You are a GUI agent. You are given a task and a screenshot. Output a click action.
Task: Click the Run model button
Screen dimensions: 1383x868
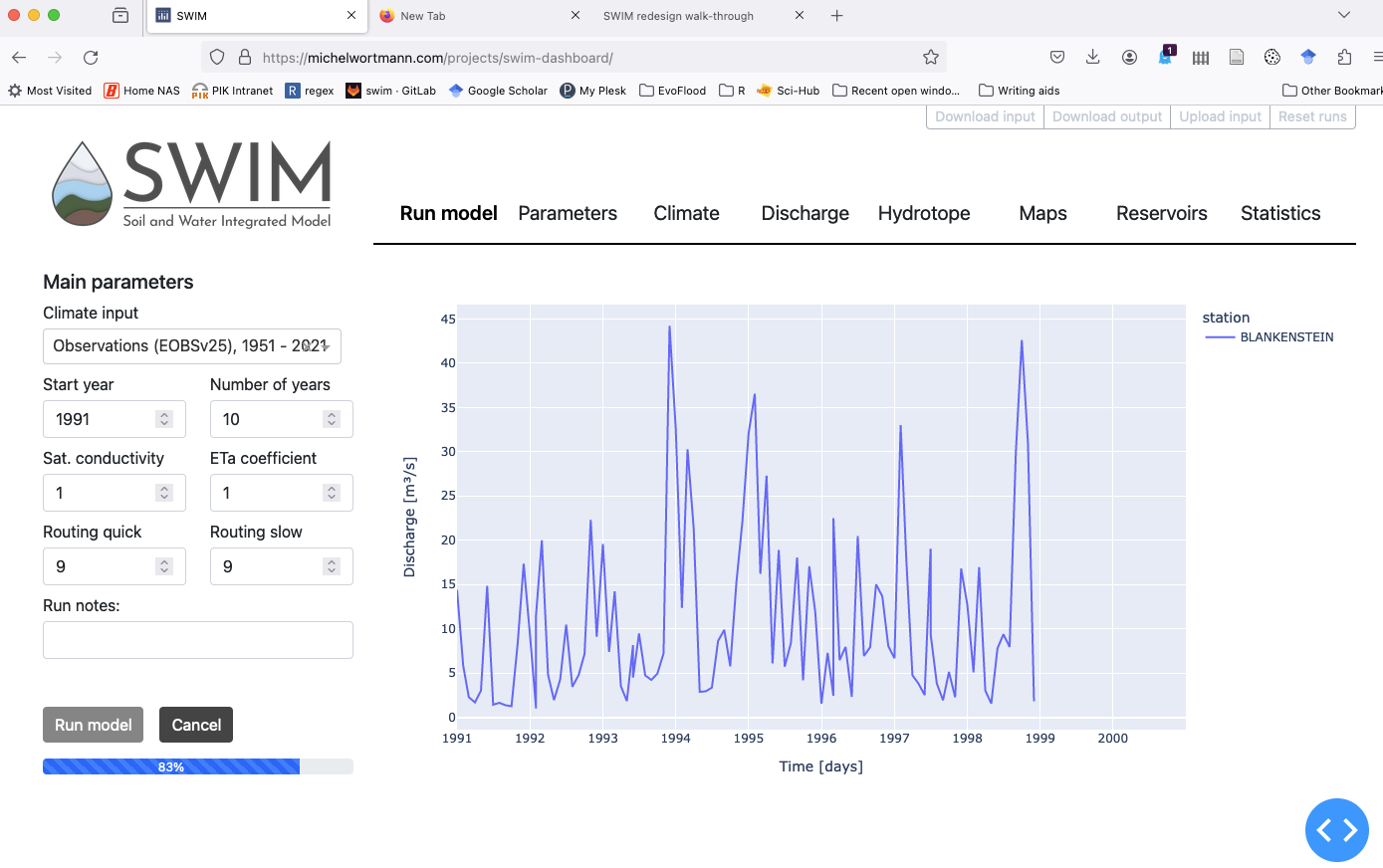coord(94,725)
